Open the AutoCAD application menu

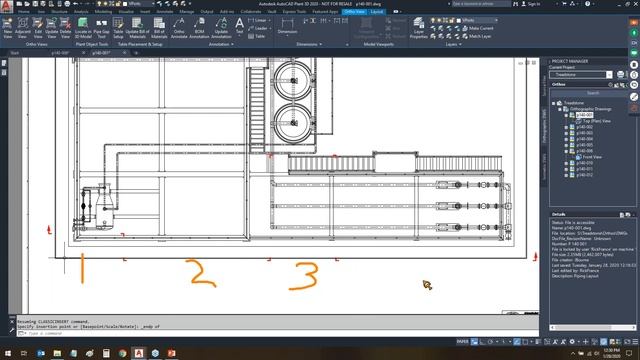coord(6,6)
